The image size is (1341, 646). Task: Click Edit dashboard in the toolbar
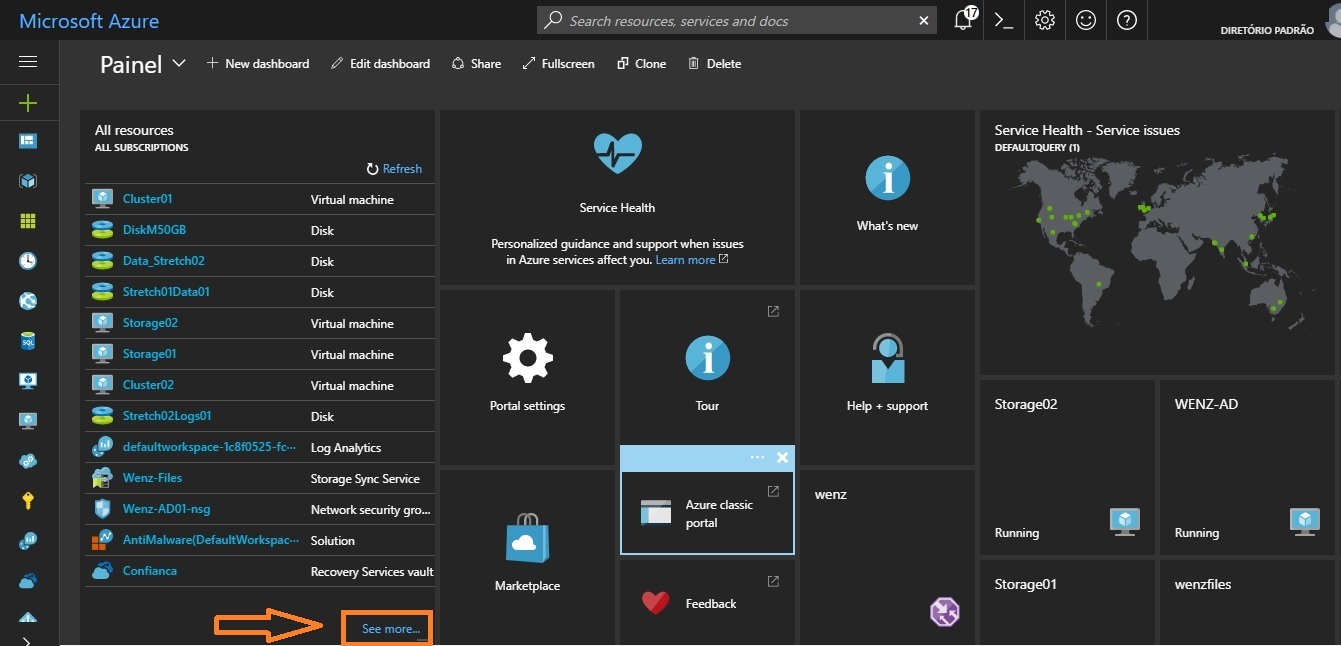[x=380, y=63]
